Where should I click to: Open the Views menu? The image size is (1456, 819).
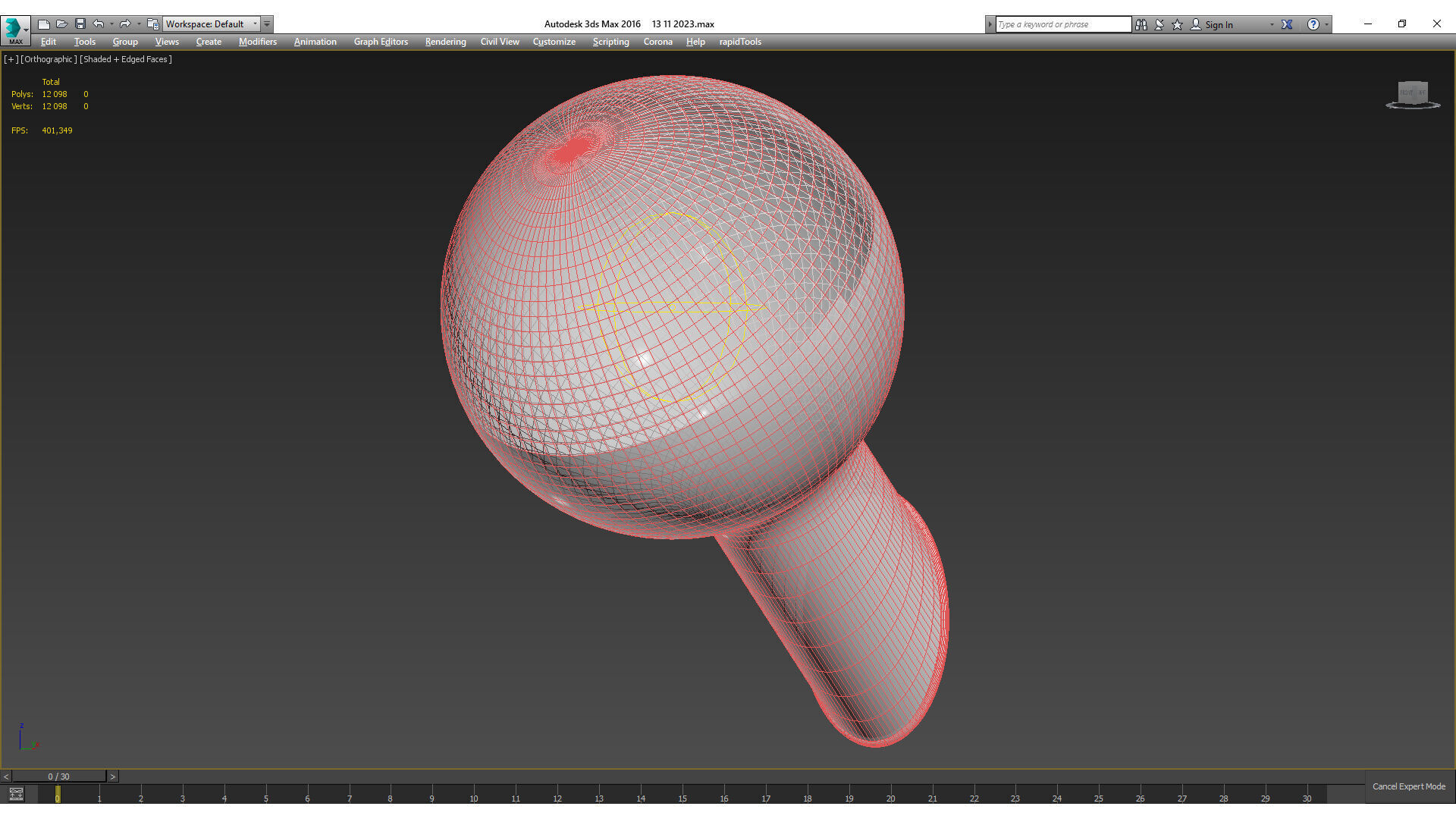[167, 42]
